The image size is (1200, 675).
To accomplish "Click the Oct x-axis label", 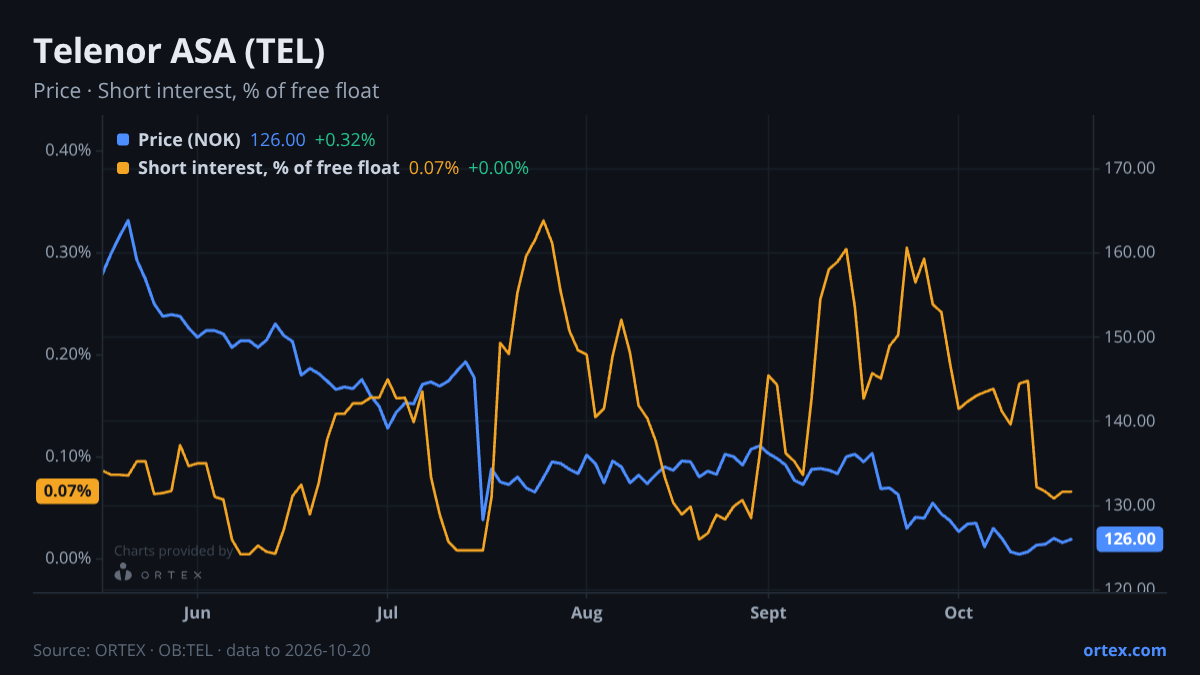I will pos(959,612).
